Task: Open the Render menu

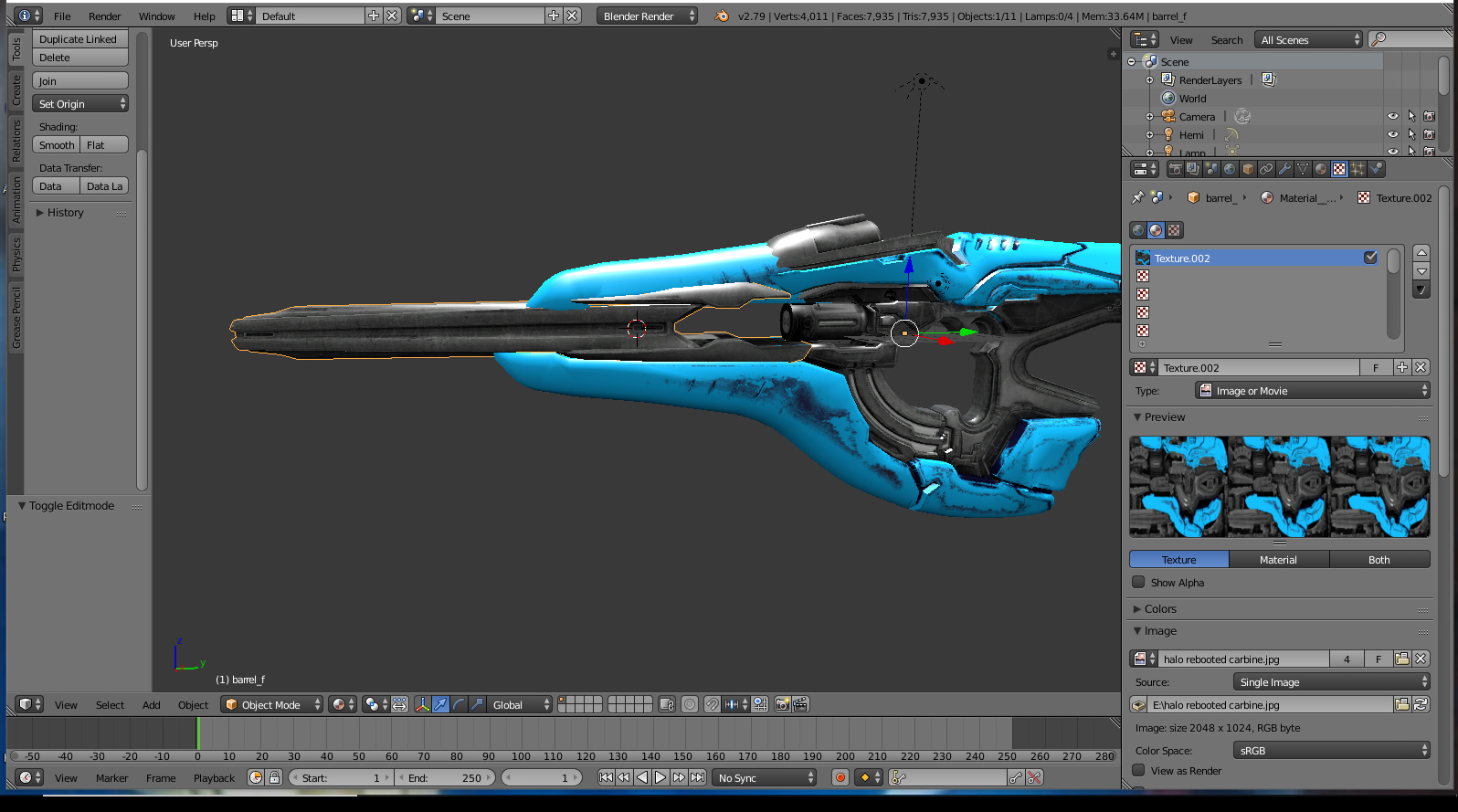Action: pyautogui.click(x=104, y=16)
